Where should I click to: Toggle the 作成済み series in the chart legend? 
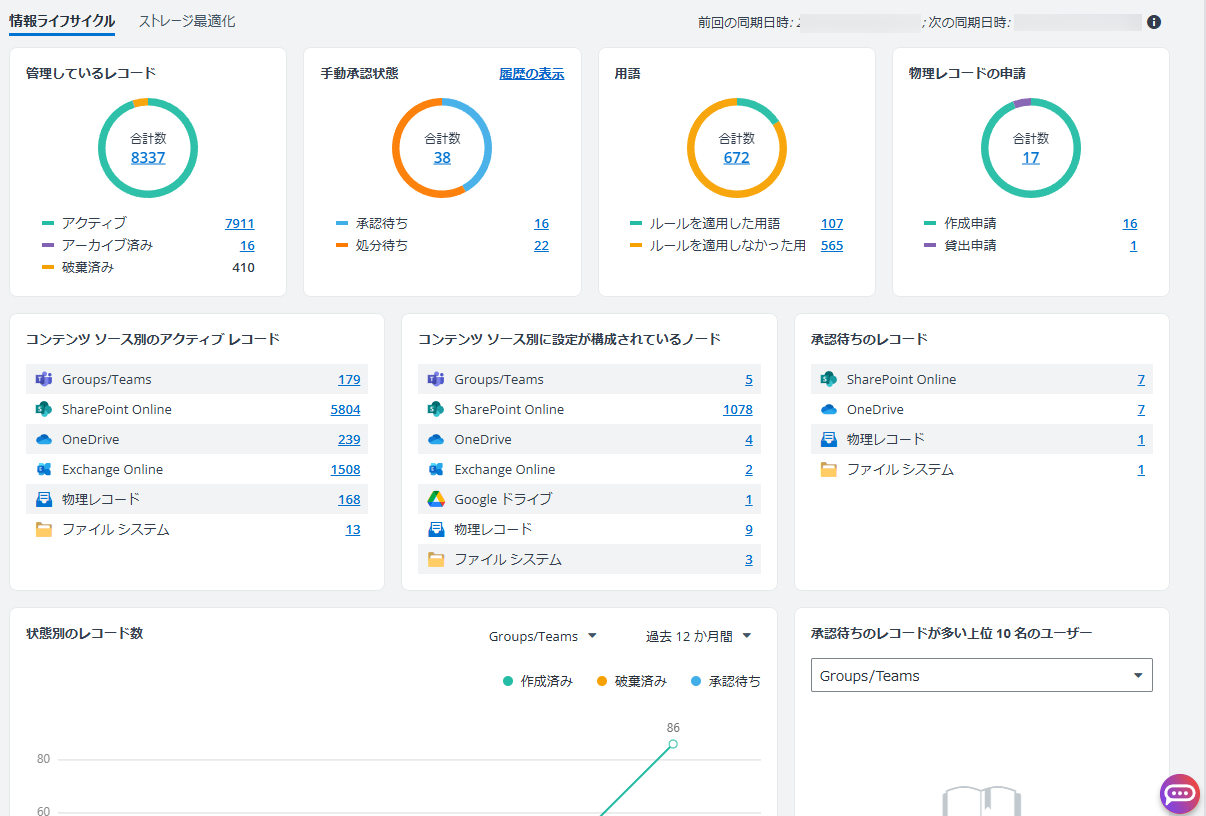(538, 681)
